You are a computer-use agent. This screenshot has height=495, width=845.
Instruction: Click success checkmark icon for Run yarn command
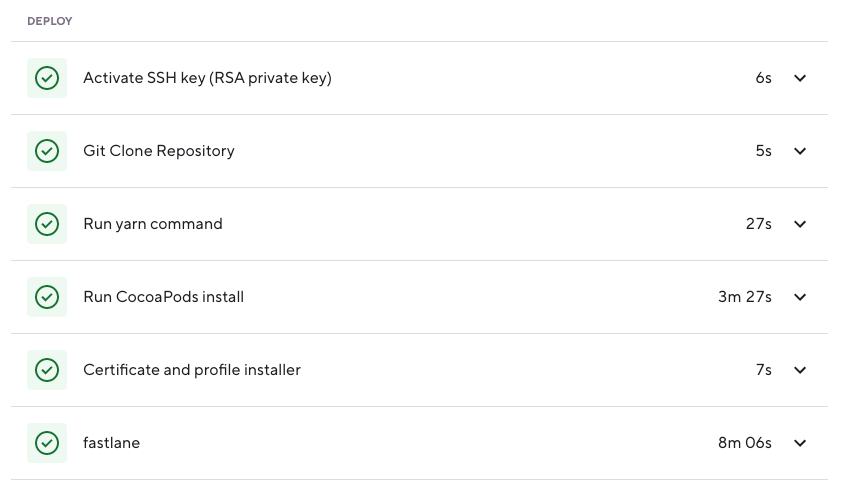47,224
